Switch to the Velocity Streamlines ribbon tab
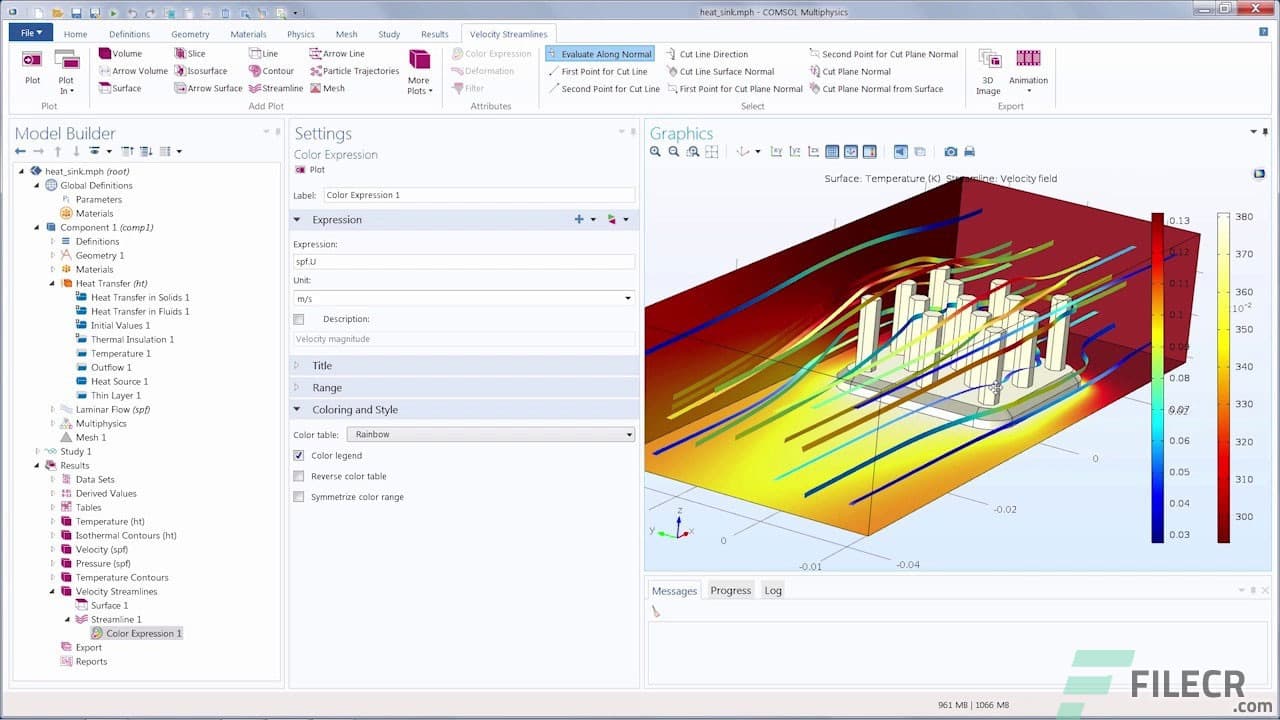Image resolution: width=1280 pixels, height=720 pixels. point(509,33)
